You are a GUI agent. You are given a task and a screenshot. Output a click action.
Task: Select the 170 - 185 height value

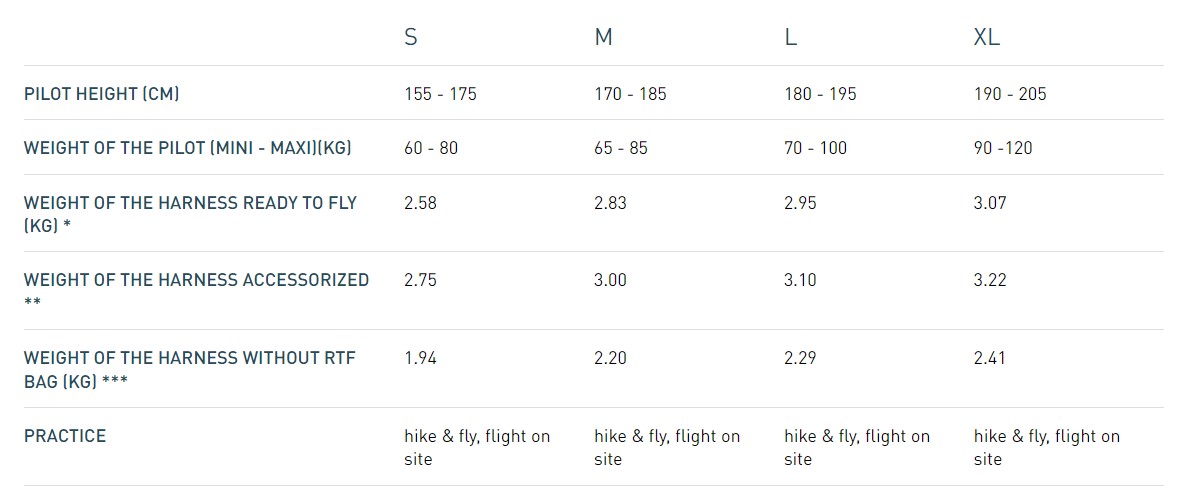tap(630, 94)
